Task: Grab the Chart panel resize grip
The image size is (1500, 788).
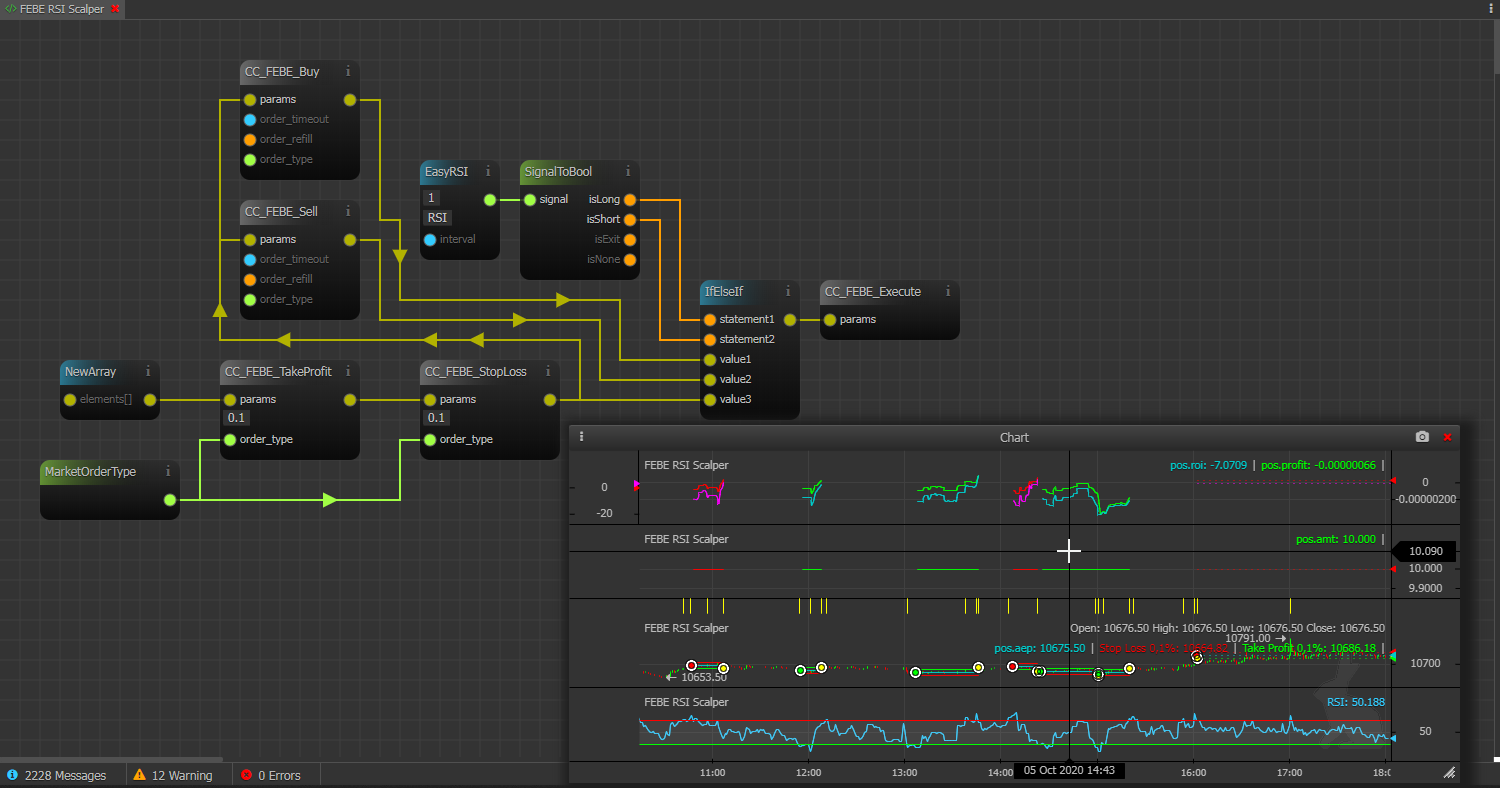Action: point(1449,773)
